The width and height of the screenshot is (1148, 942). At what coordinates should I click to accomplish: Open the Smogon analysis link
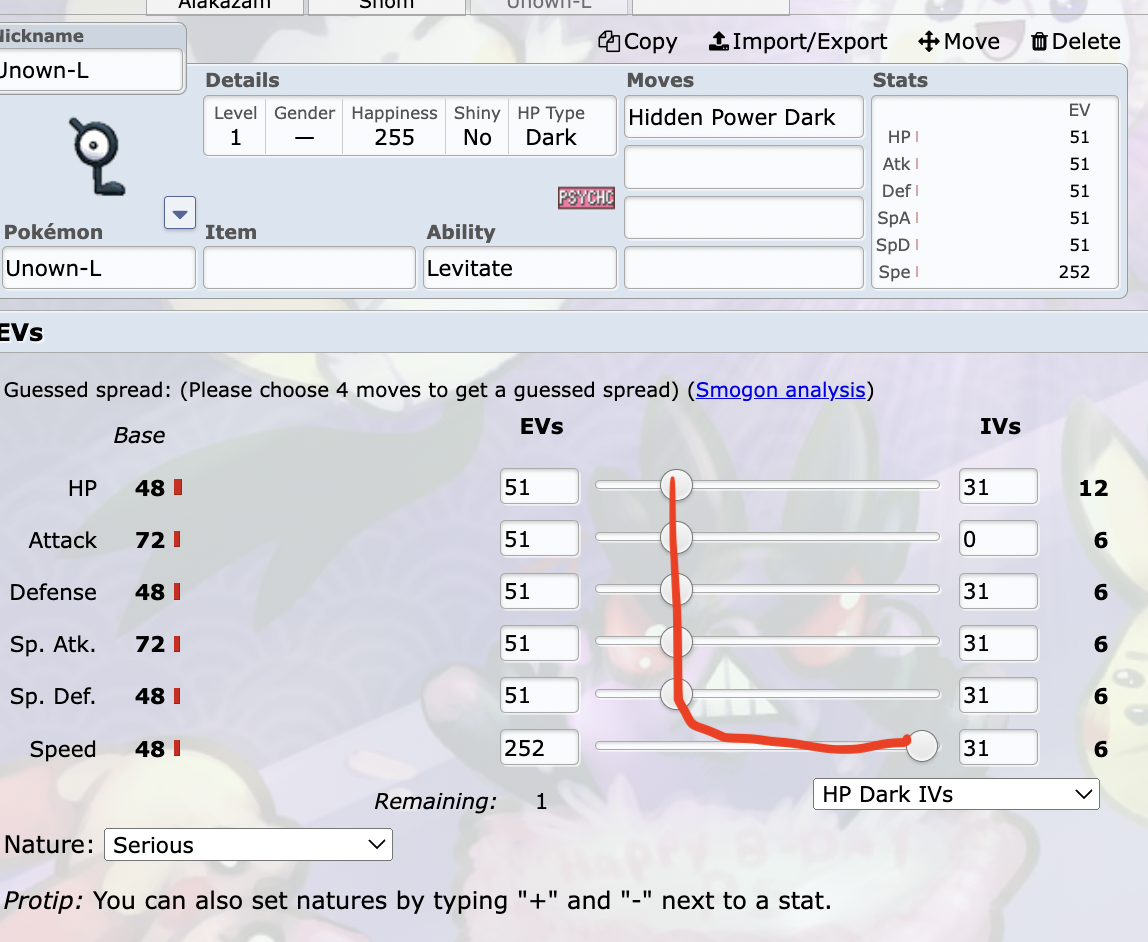click(x=780, y=390)
